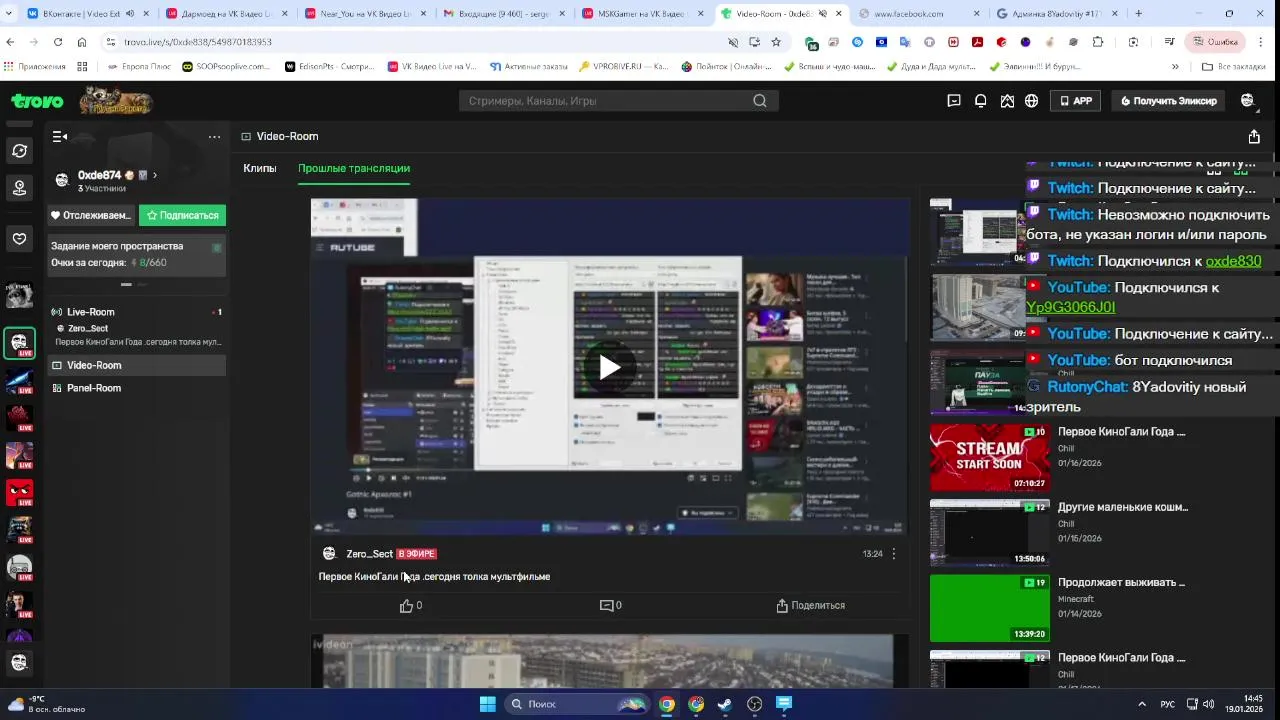Click the Trovo search input field
The width and height of the screenshot is (1280, 720).
coord(608,101)
